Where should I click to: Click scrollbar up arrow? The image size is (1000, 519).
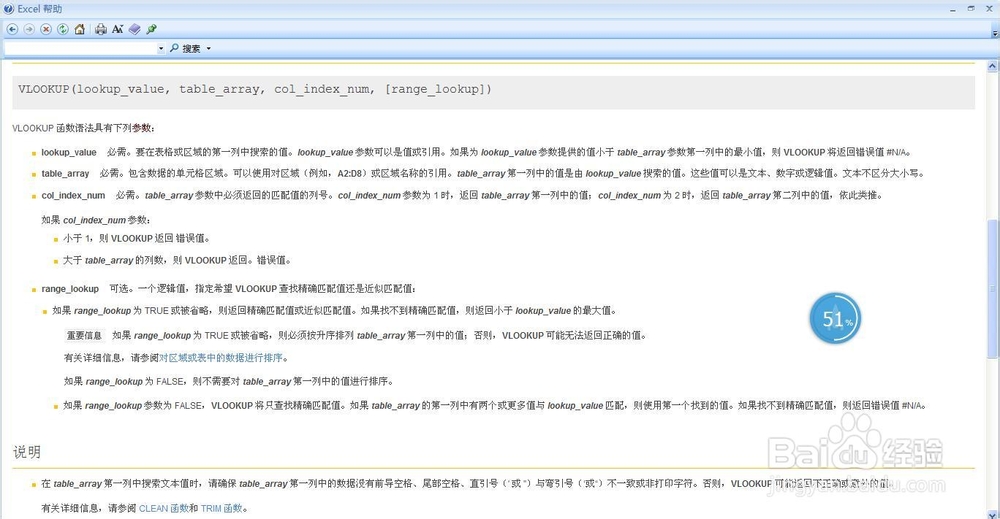[992, 66]
